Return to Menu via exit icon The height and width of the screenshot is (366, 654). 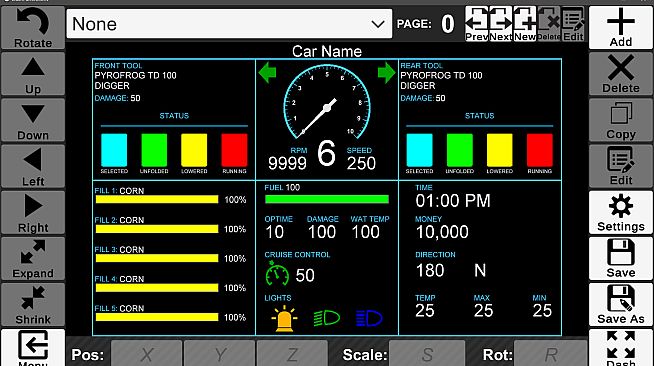33,347
